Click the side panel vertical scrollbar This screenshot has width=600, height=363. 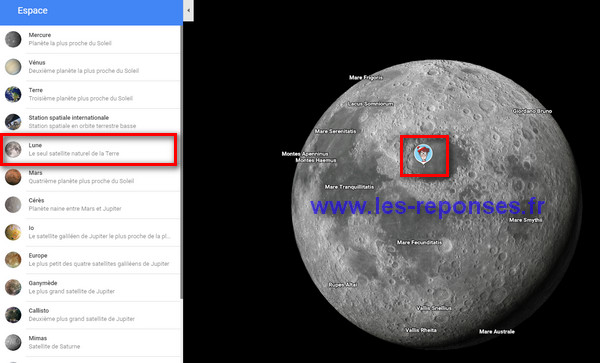tap(181, 161)
